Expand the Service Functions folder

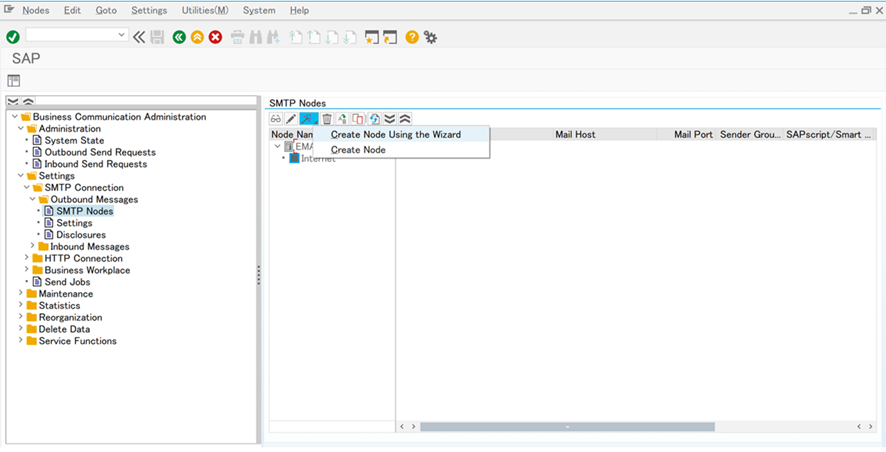click(x=21, y=341)
